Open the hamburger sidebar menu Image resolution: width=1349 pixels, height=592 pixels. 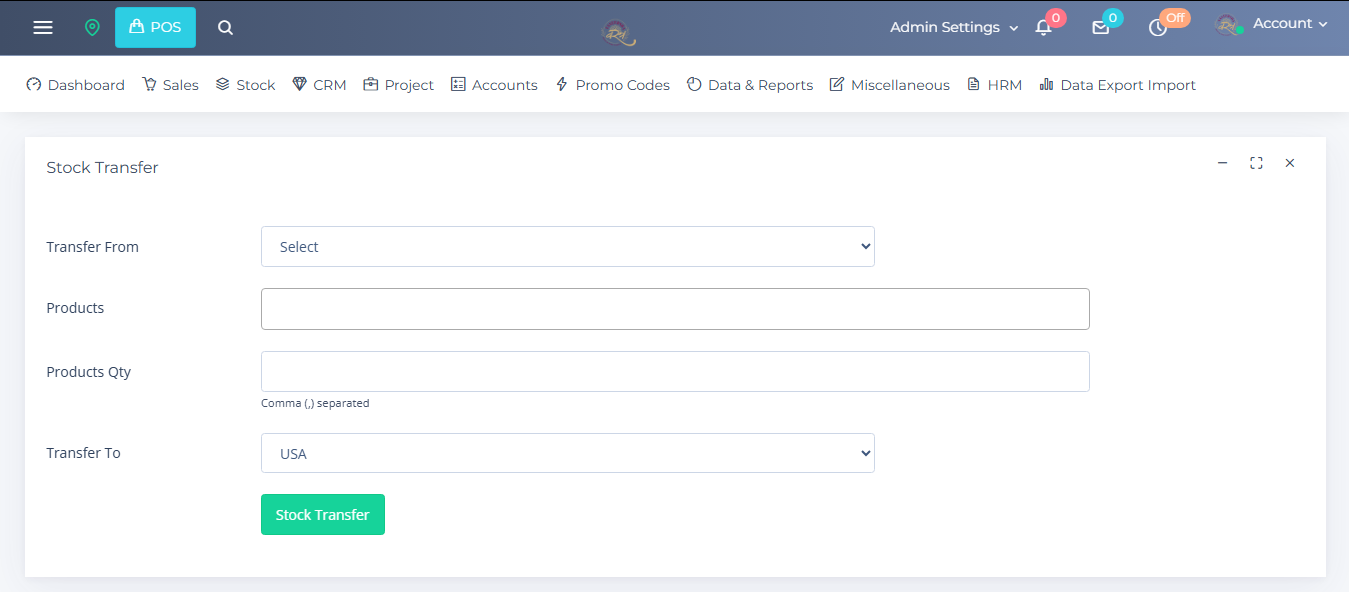point(43,28)
